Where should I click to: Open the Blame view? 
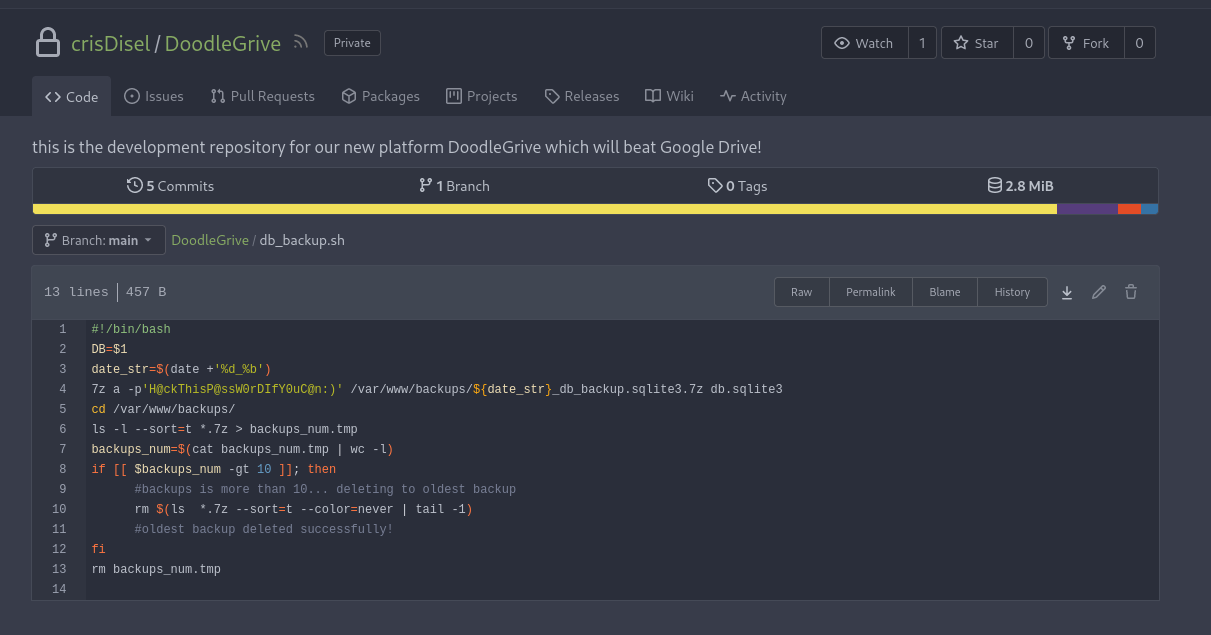[945, 292]
